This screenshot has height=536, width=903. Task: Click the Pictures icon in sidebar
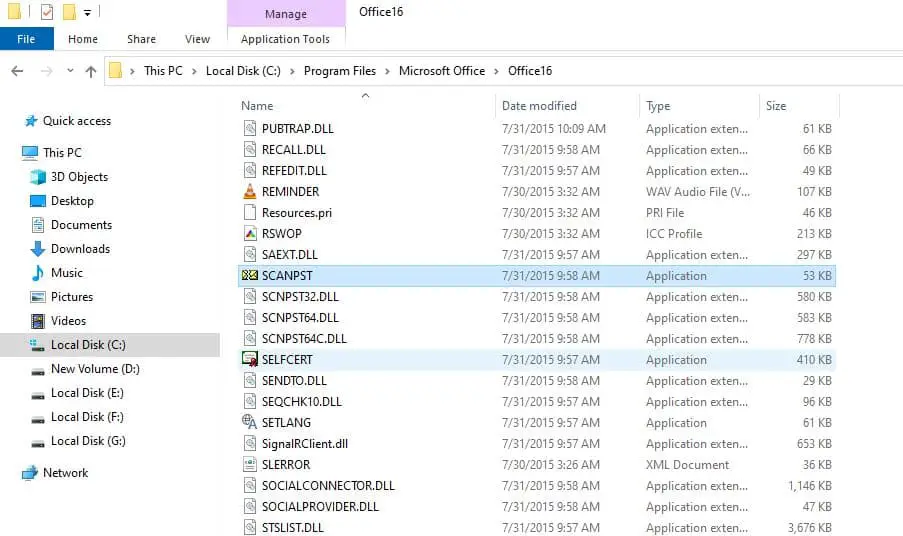[37, 297]
